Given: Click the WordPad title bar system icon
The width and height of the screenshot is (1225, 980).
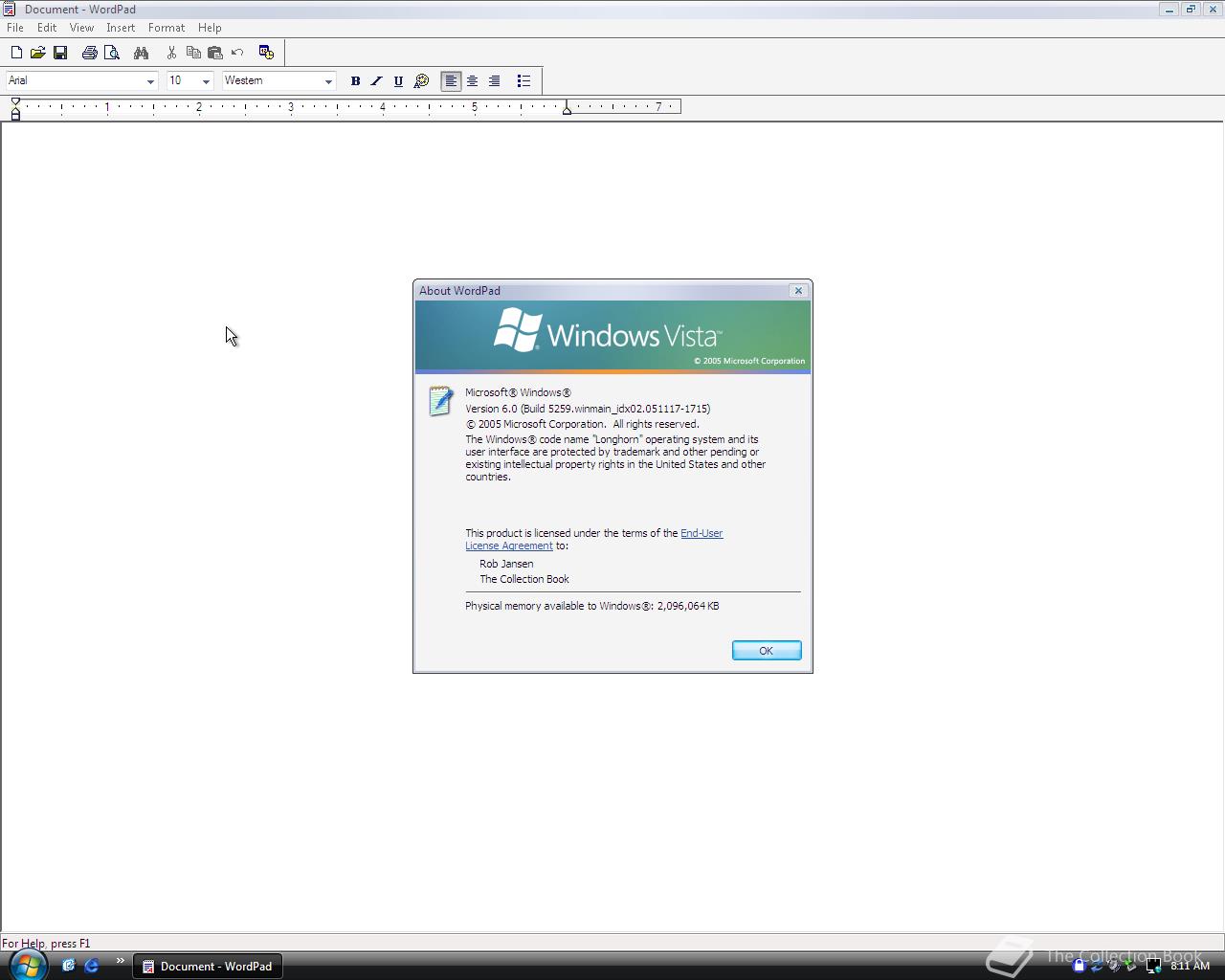Looking at the screenshot, I should tap(9, 10).
